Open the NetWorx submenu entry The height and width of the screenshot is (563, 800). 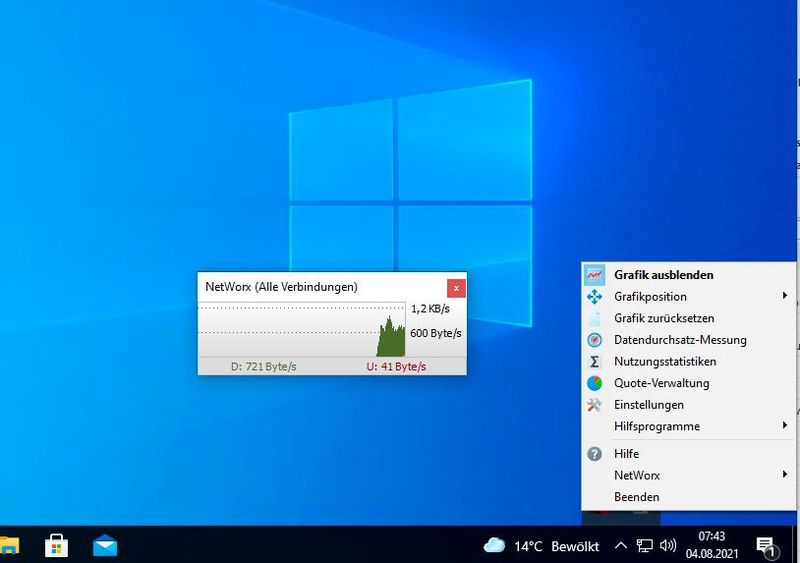(x=688, y=475)
